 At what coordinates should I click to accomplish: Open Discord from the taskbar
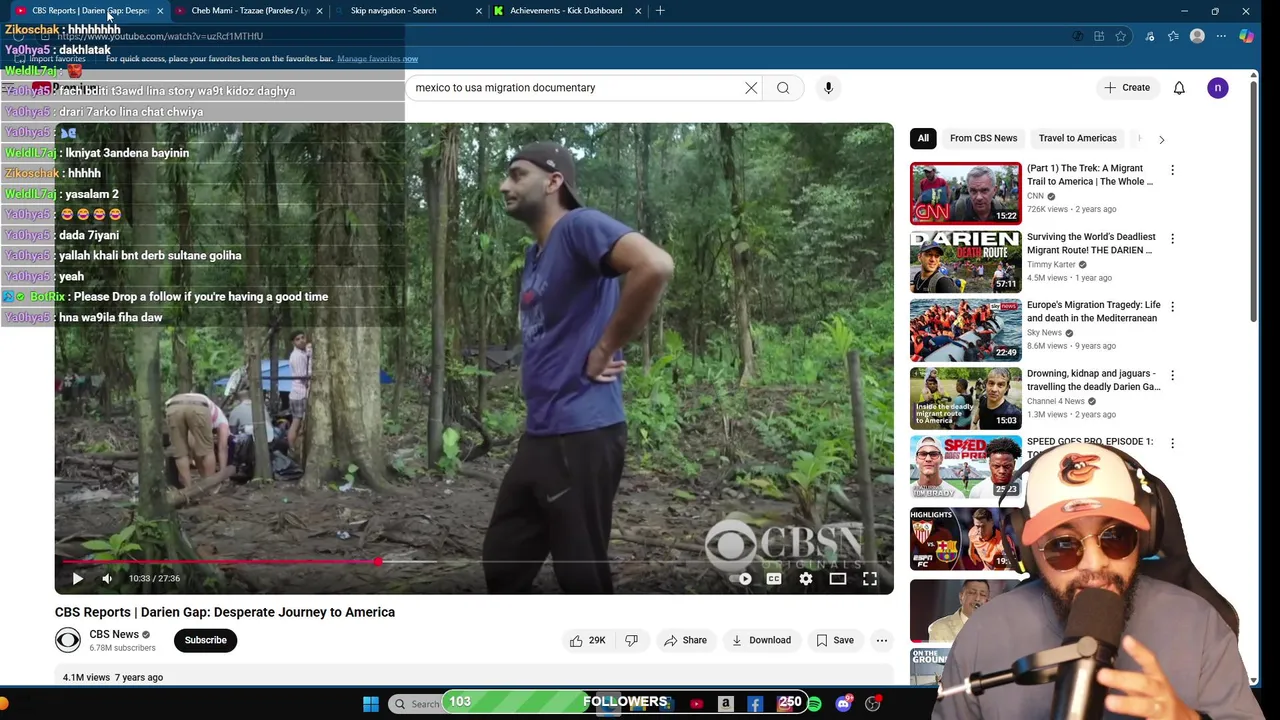(x=843, y=704)
